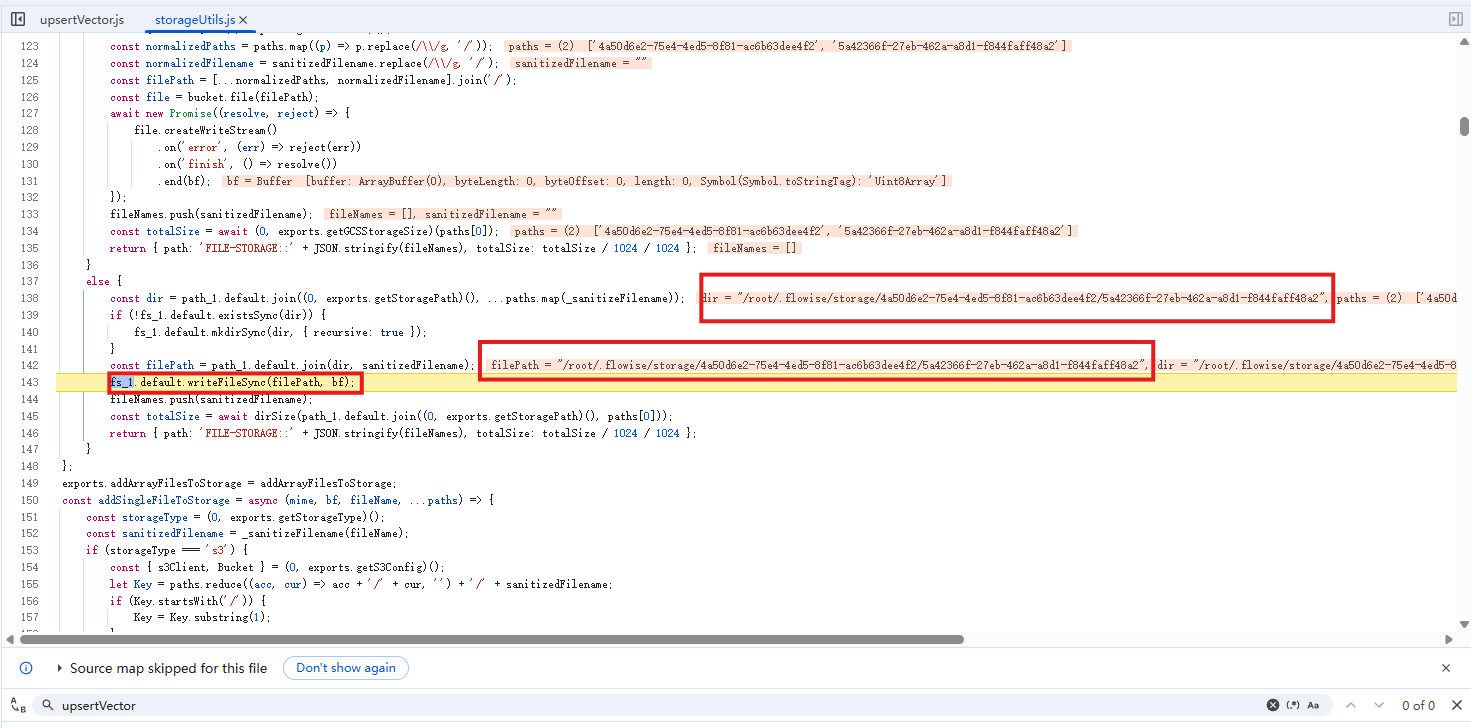Switch to the upsertVector.js tab
Screen dimensions: 1471x728
pyautogui.click(x=82, y=20)
